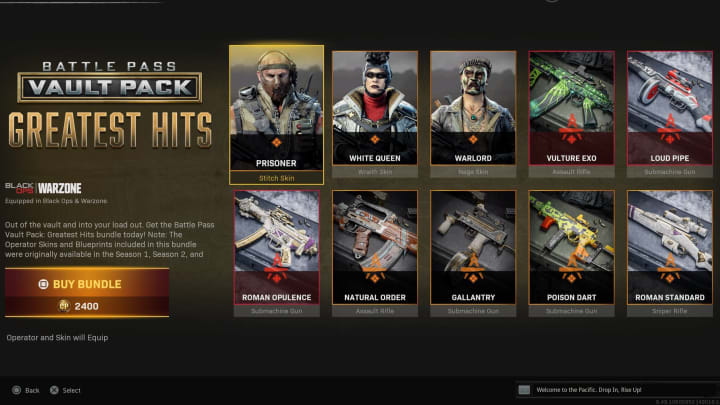Click the Black Ops Warzone logo
Screen dimensions: 720x405
point(43,188)
